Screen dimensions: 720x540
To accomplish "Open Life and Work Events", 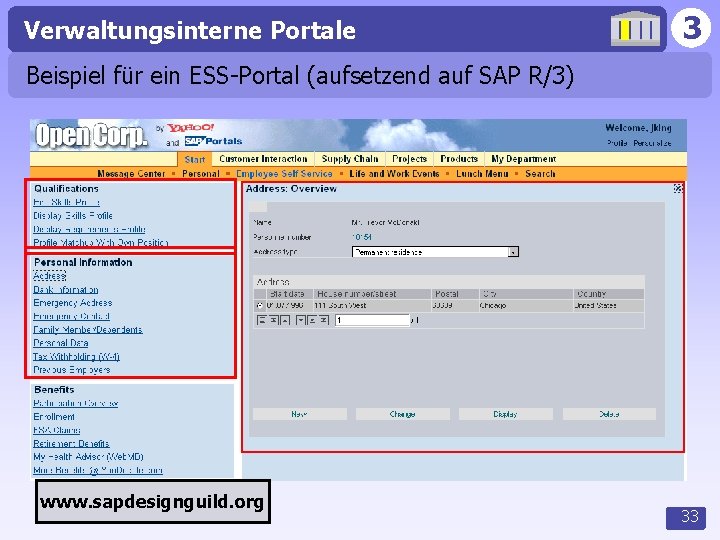I will tap(394, 174).
